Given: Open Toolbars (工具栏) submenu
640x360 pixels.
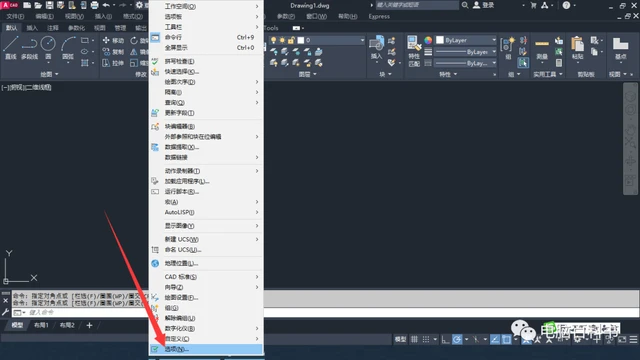Looking at the screenshot, I should [206, 27].
